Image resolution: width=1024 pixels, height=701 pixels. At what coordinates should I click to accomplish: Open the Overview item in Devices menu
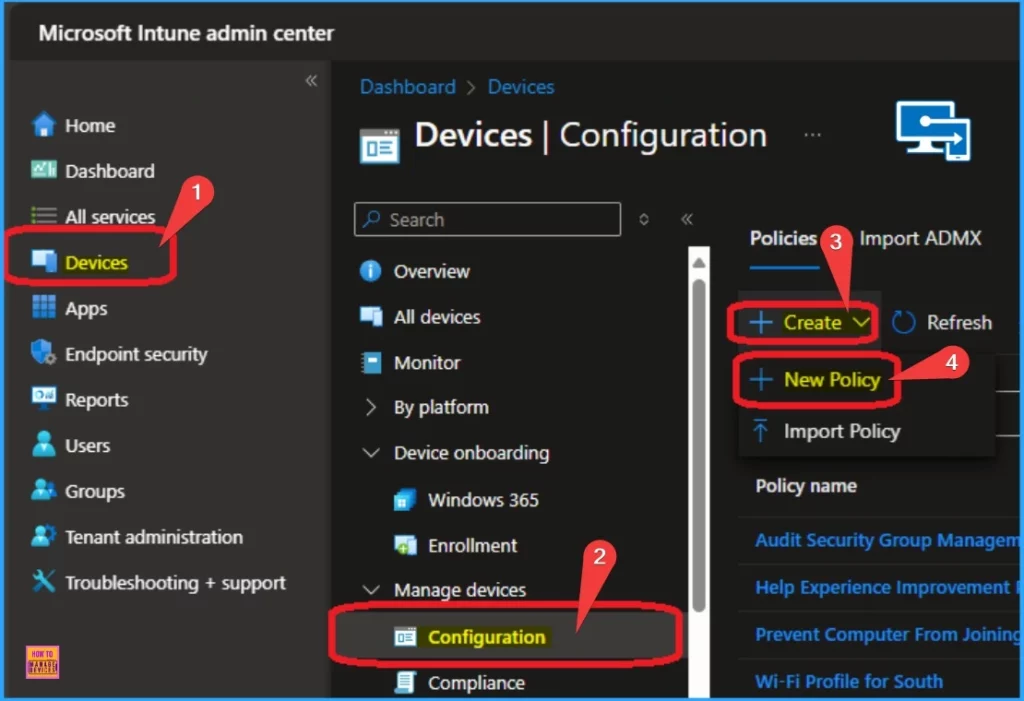point(431,271)
